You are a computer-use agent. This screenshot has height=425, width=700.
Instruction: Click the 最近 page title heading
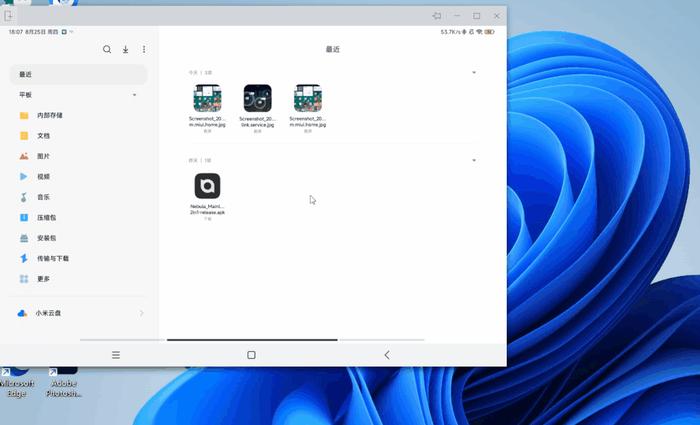[333, 49]
